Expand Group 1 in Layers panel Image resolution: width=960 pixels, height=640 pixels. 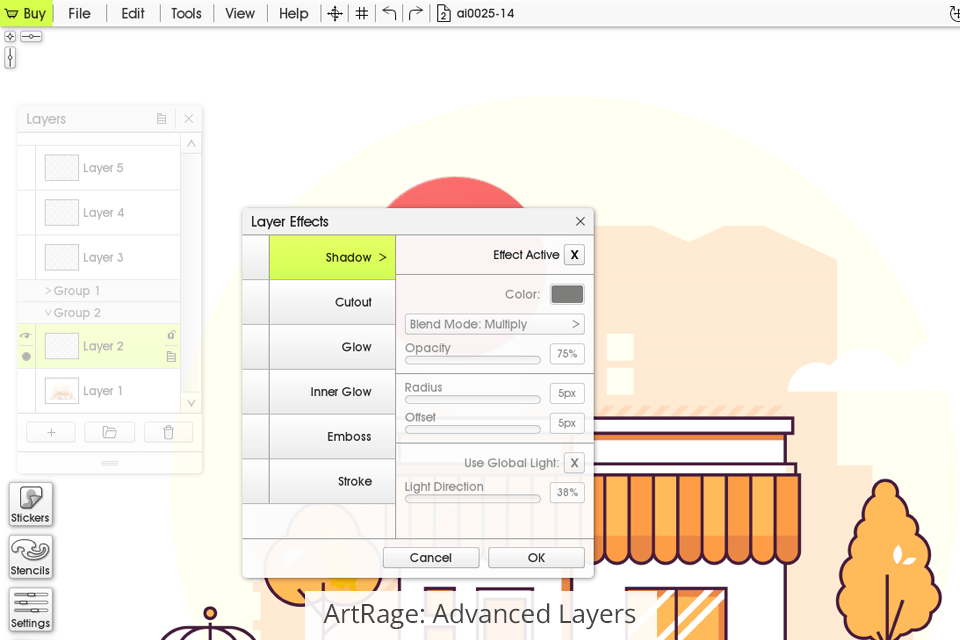point(72,291)
